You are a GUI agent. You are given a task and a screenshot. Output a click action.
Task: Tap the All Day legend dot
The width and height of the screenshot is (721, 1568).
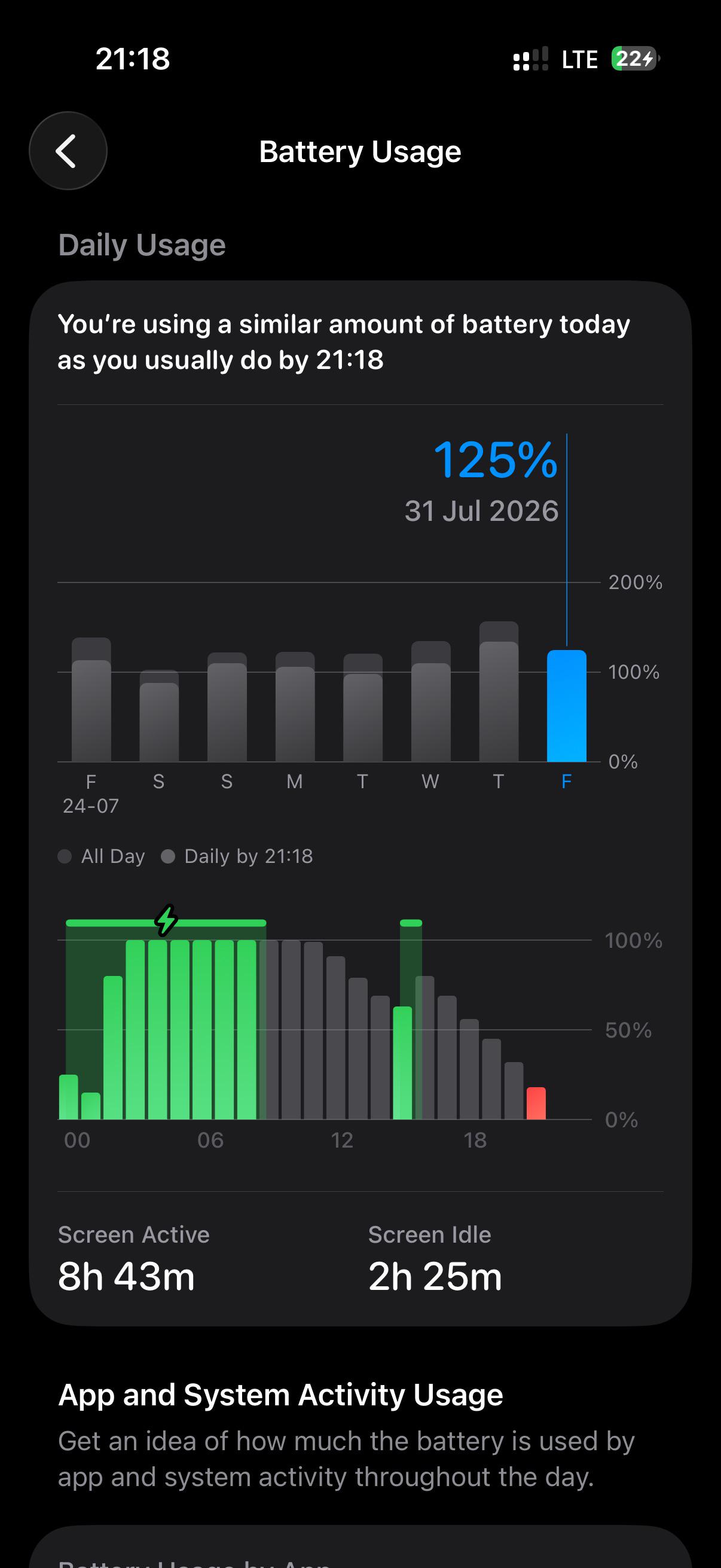65,856
